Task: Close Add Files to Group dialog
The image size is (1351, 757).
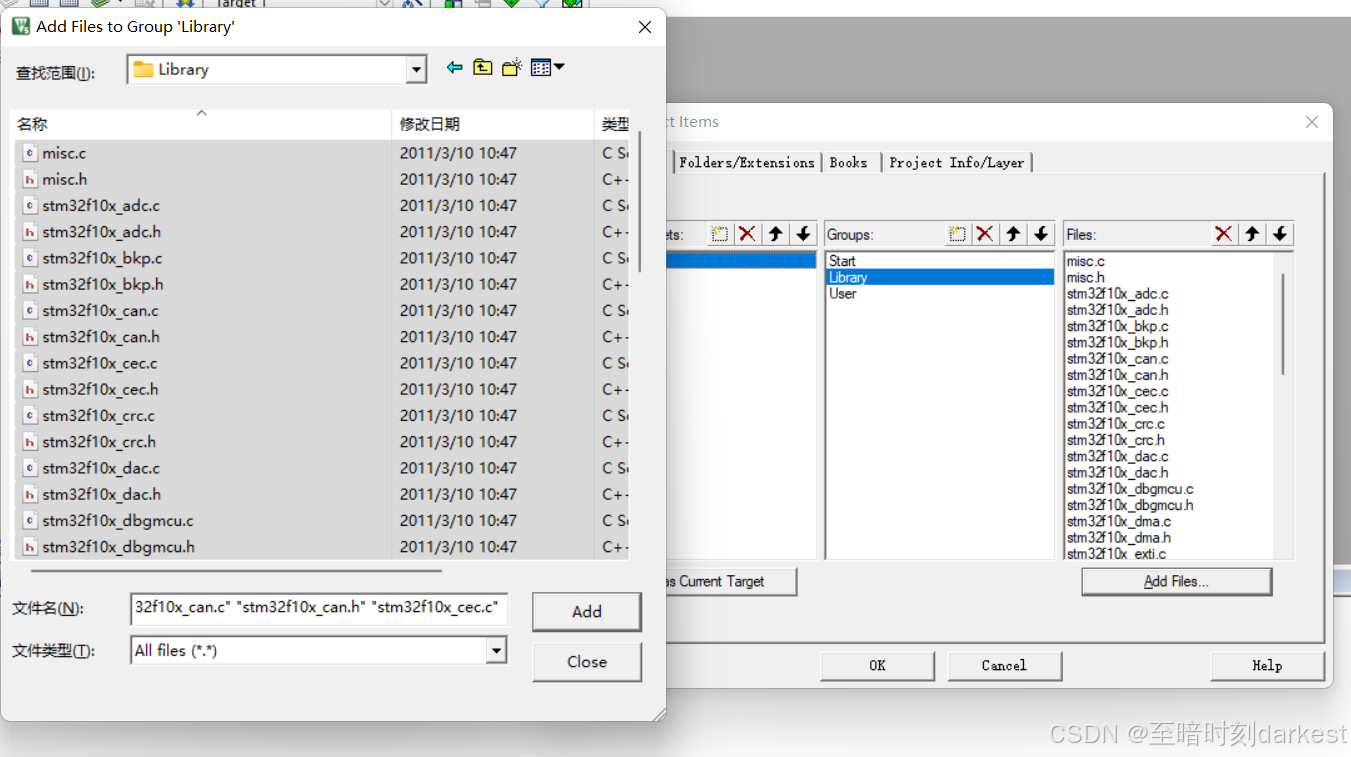Action: click(x=645, y=27)
